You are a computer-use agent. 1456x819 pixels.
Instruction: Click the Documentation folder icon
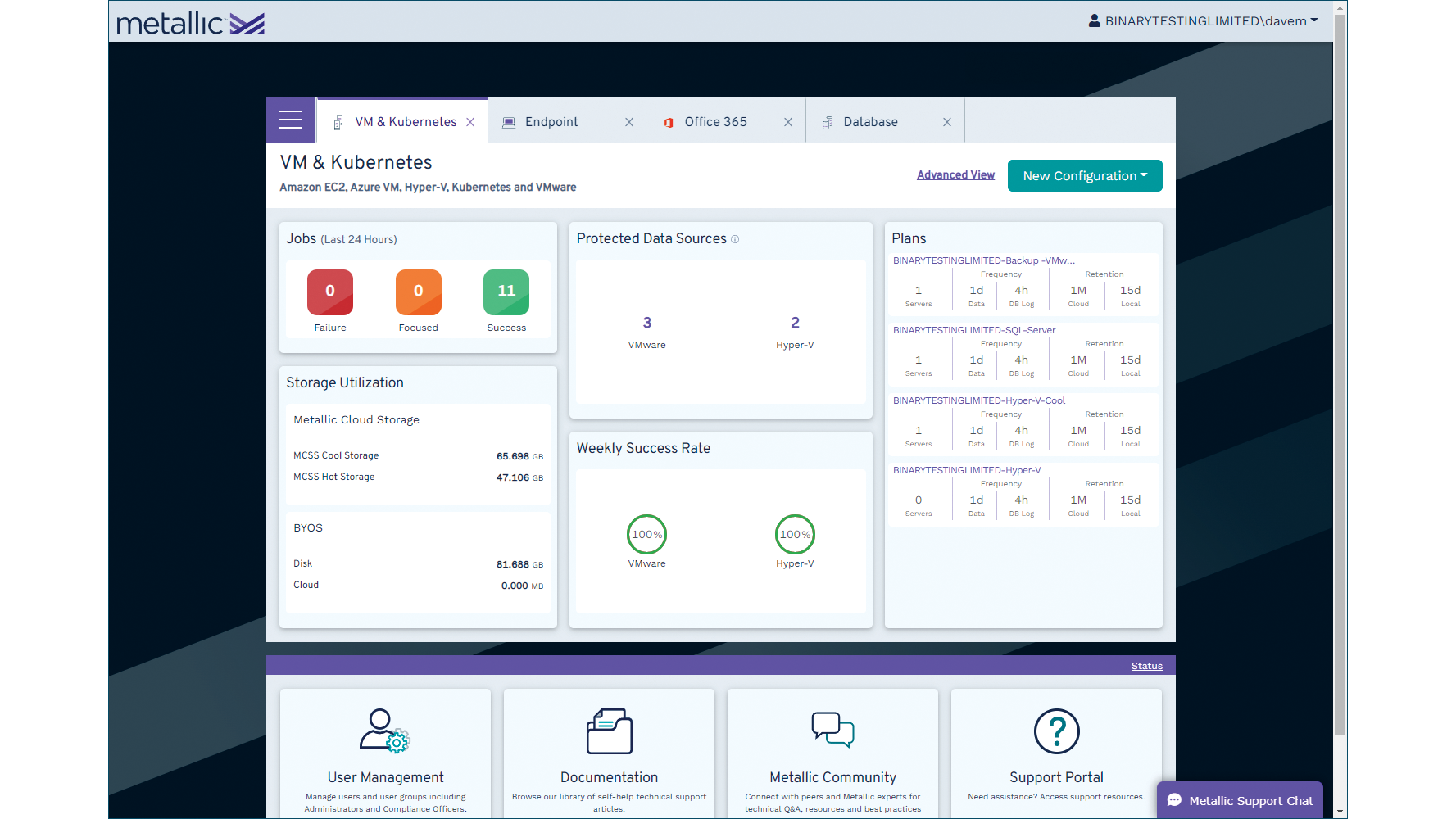coord(609,731)
